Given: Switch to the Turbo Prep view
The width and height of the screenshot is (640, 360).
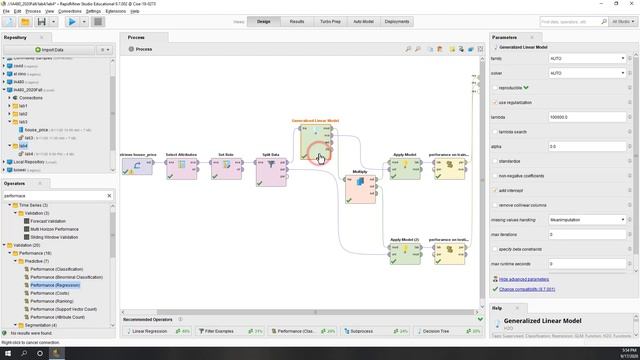Looking at the screenshot, I should click(330, 22).
